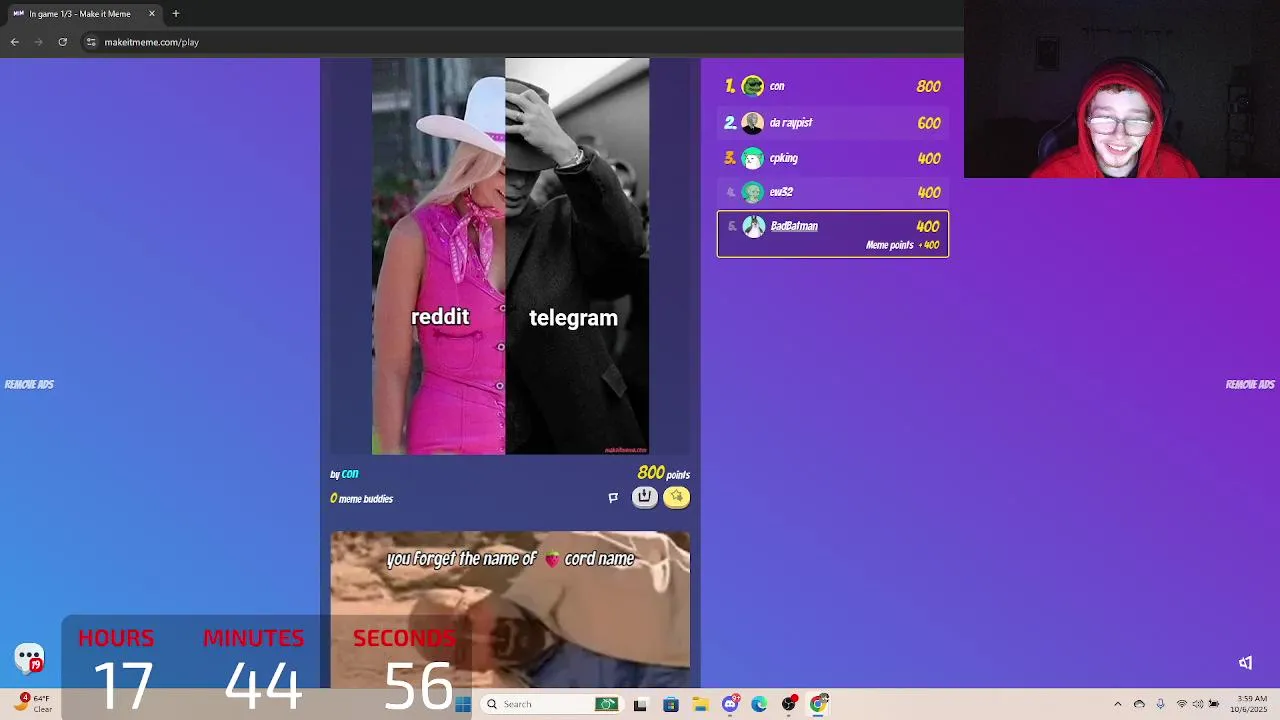
Task: Click ew32's avatar in the leaderboard
Action: [x=753, y=192]
